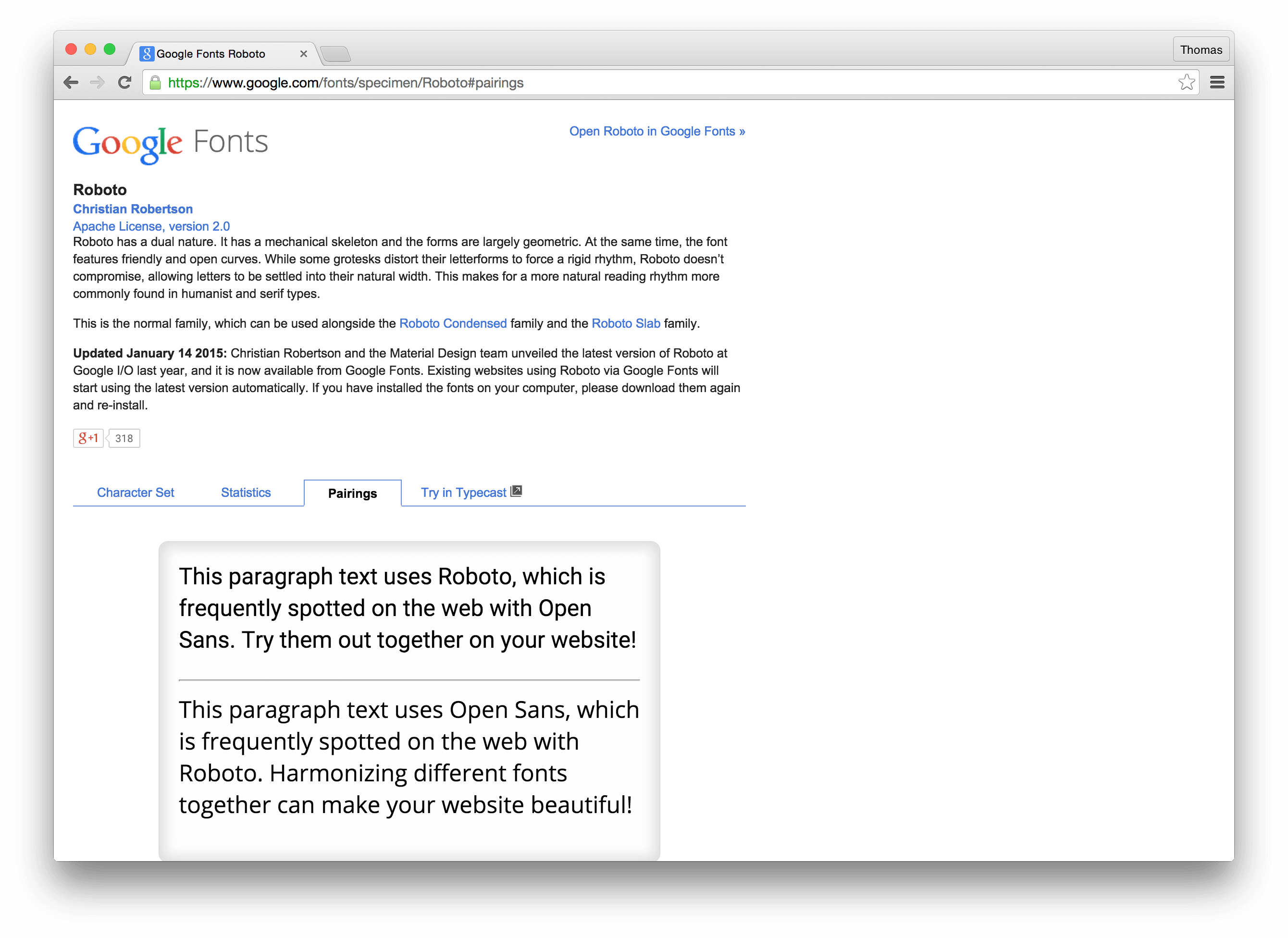Viewport: 1288px width, 938px height.
Task: Click the green padlock security icon
Action: (x=155, y=84)
